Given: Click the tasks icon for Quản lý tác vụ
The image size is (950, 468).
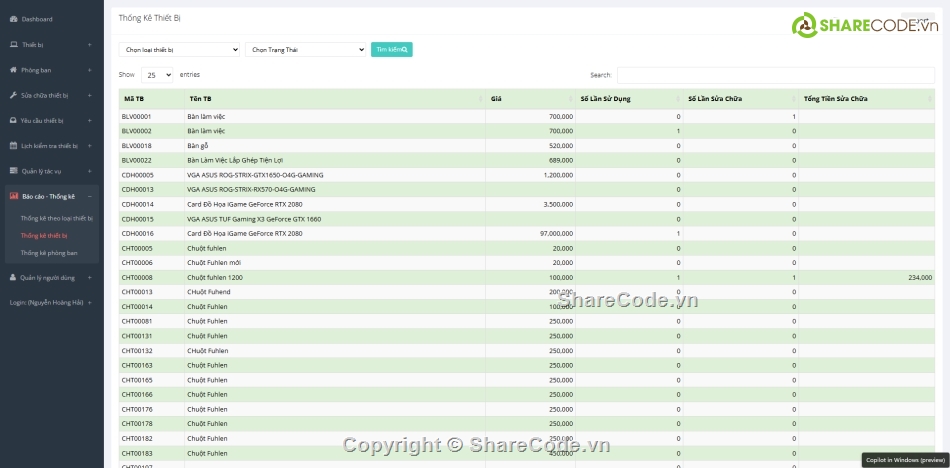Looking at the screenshot, I should tap(13, 171).
